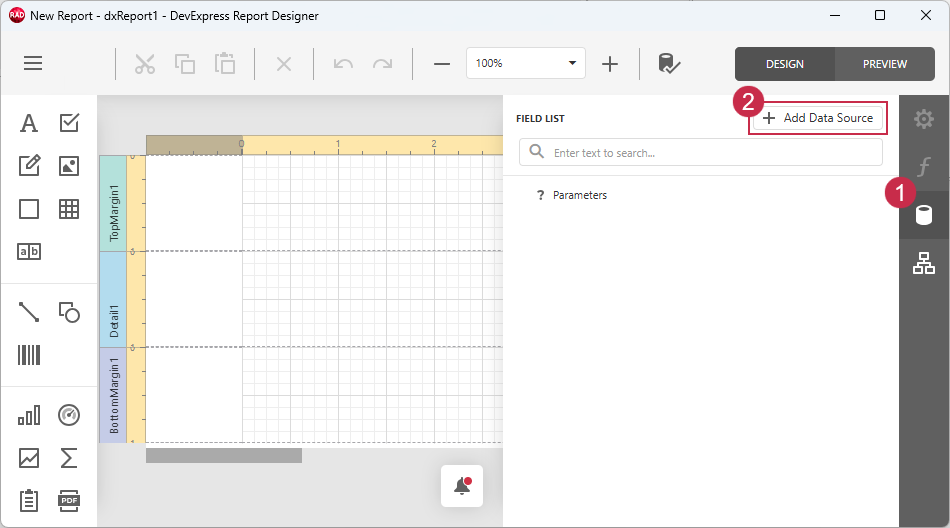Select the Sigma cross tab tool

click(69, 458)
